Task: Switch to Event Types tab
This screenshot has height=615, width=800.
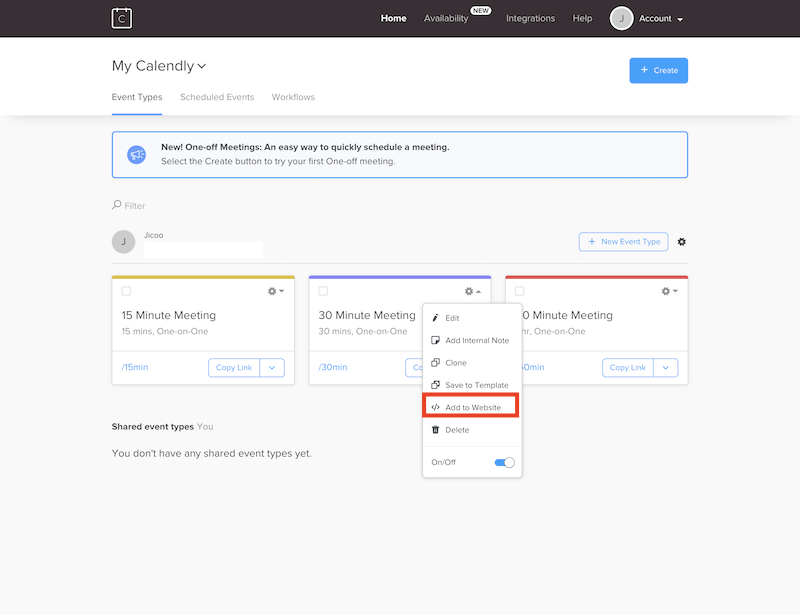Action: (x=137, y=97)
